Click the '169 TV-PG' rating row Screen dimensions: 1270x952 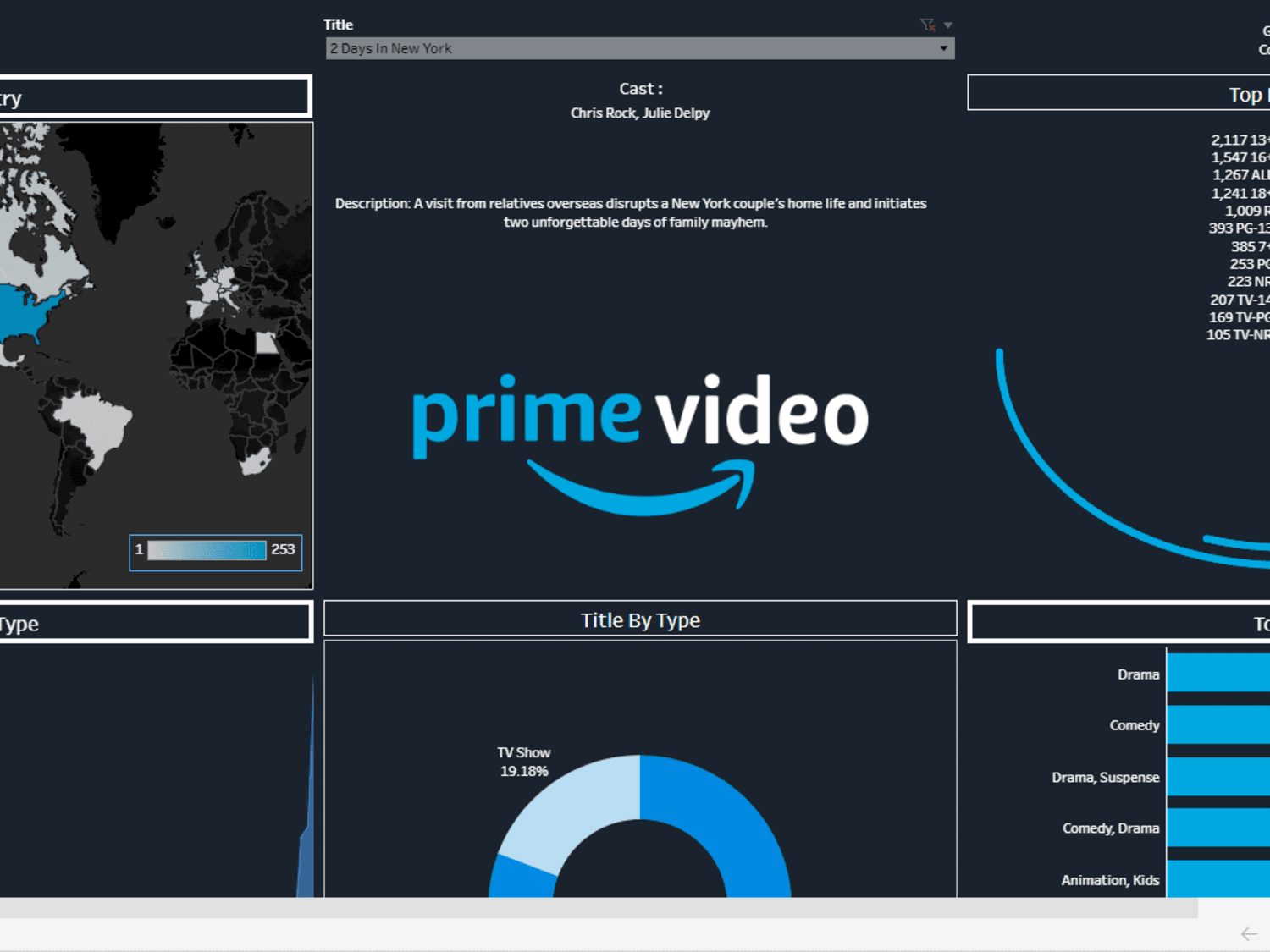pyautogui.click(x=1239, y=317)
